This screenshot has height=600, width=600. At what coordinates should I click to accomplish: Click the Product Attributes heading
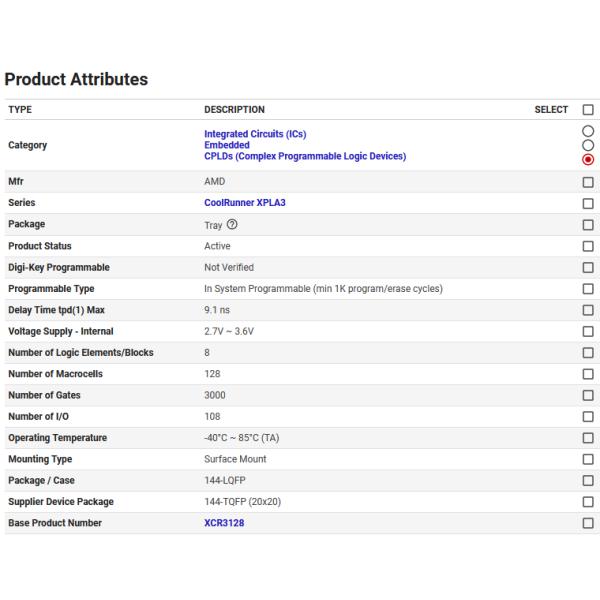click(x=76, y=79)
